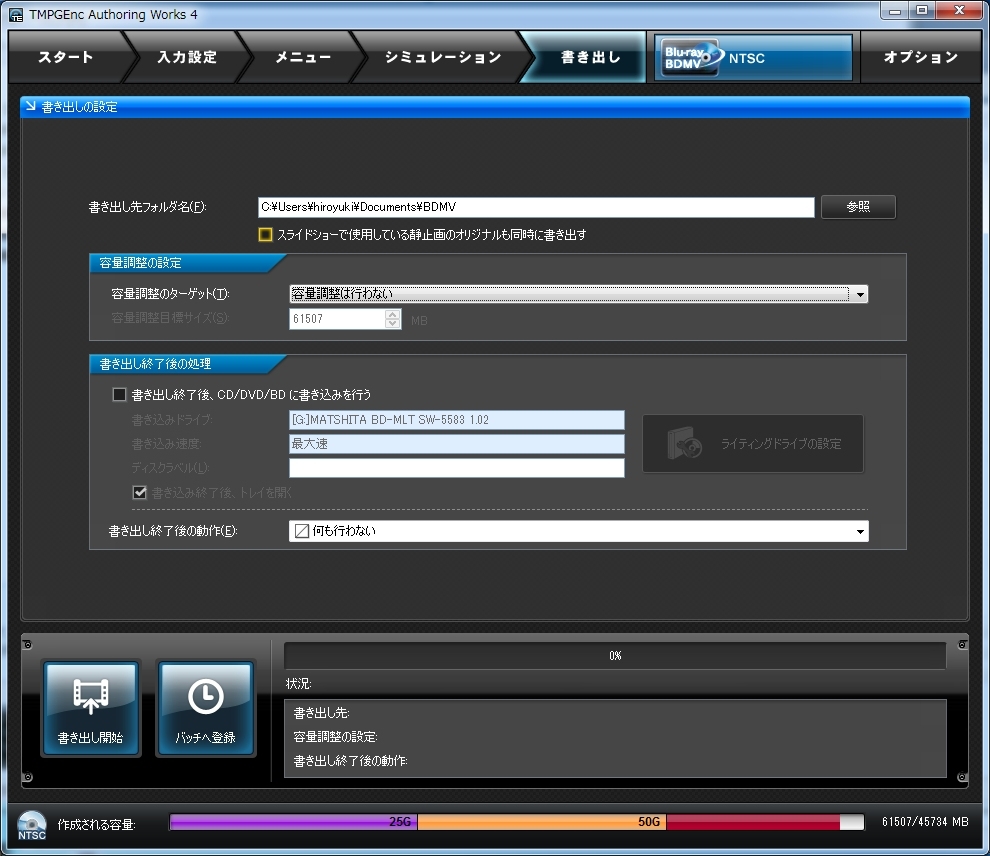990x856 pixels.
Task: Click the 作成される容量 capacity bar
Action: point(516,822)
